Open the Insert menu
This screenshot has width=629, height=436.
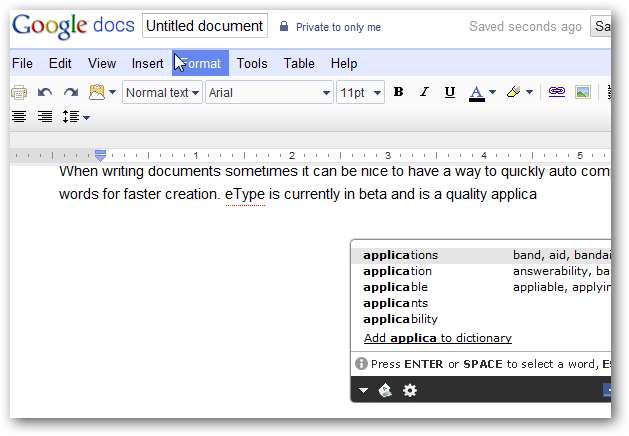click(x=147, y=63)
